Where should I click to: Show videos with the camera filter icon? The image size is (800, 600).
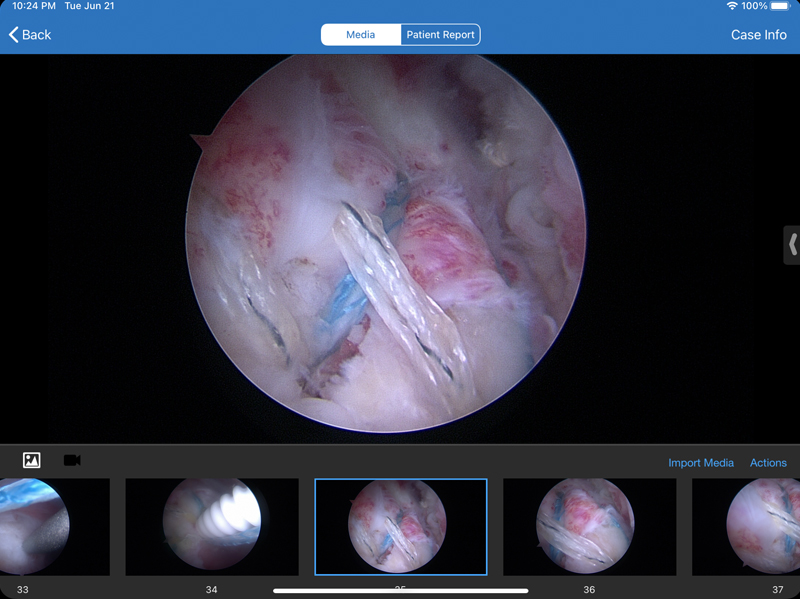(x=72, y=460)
